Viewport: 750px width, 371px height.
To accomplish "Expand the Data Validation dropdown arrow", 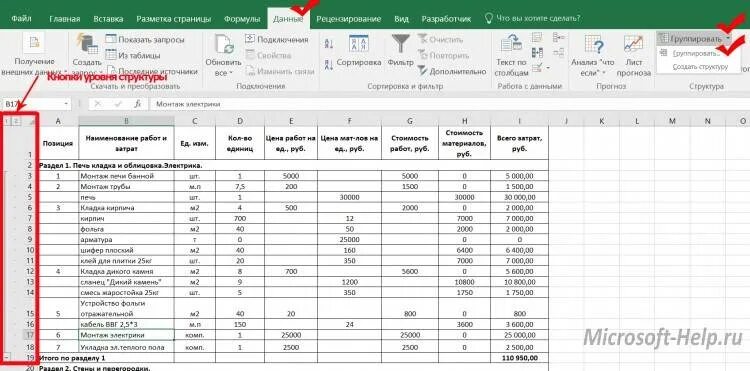I will [x=547, y=68].
